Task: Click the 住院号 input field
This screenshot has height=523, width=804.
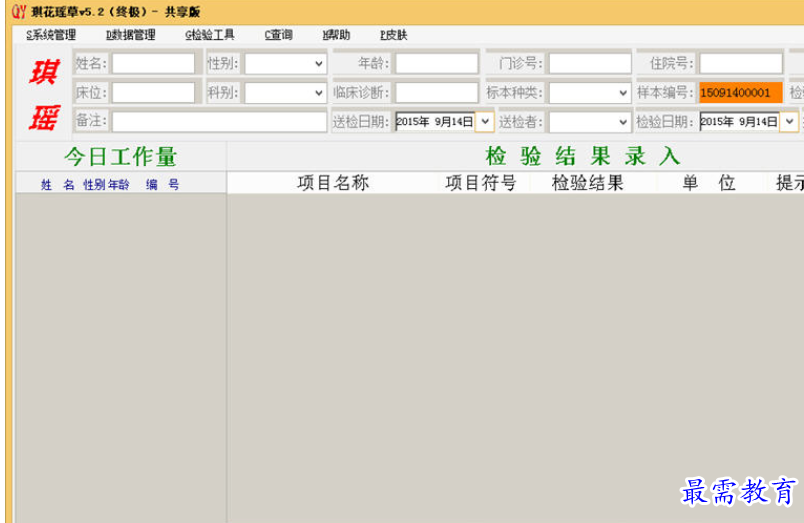Action: [741, 64]
